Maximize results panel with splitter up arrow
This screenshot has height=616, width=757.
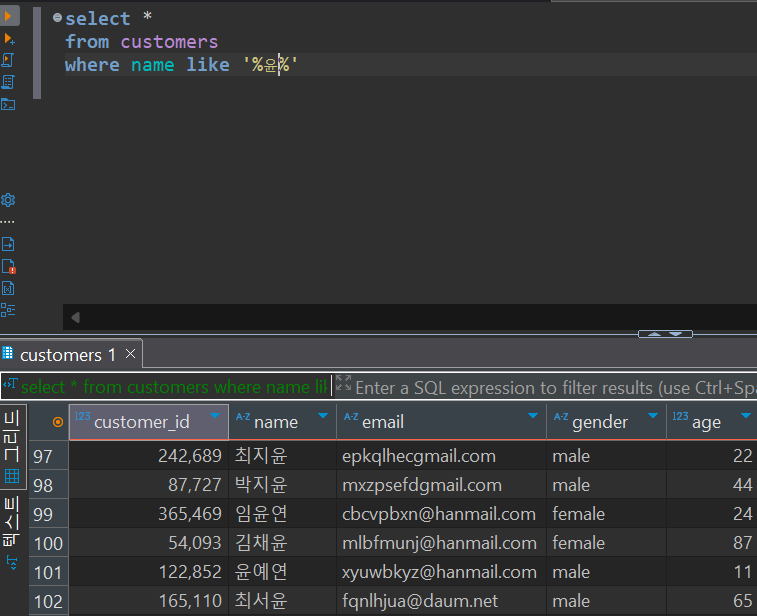655,334
